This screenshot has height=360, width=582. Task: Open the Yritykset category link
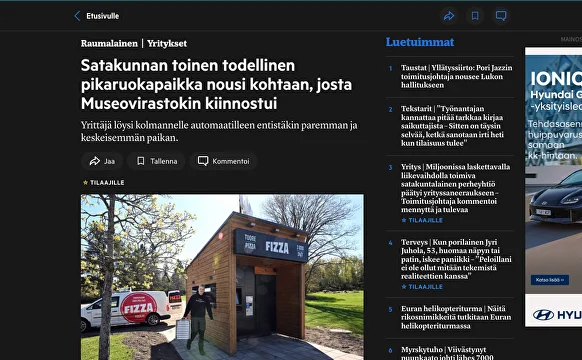(167, 43)
